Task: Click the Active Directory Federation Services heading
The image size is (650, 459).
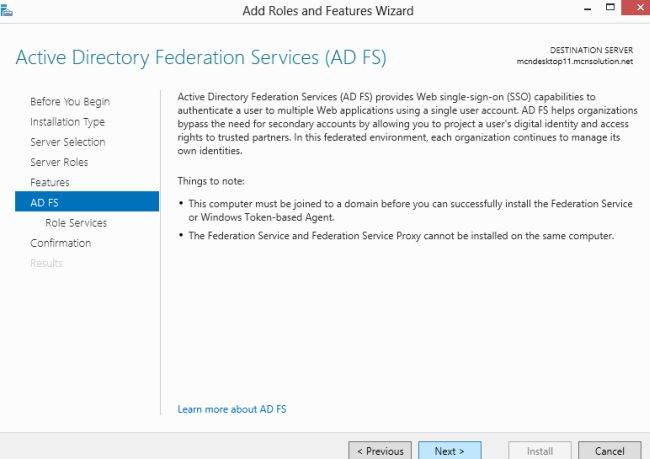Action: [x=201, y=56]
